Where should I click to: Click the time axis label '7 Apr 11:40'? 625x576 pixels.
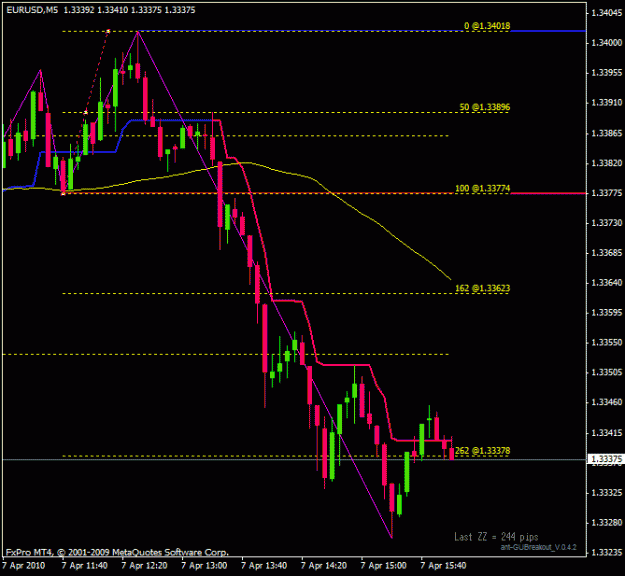[85, 566]
